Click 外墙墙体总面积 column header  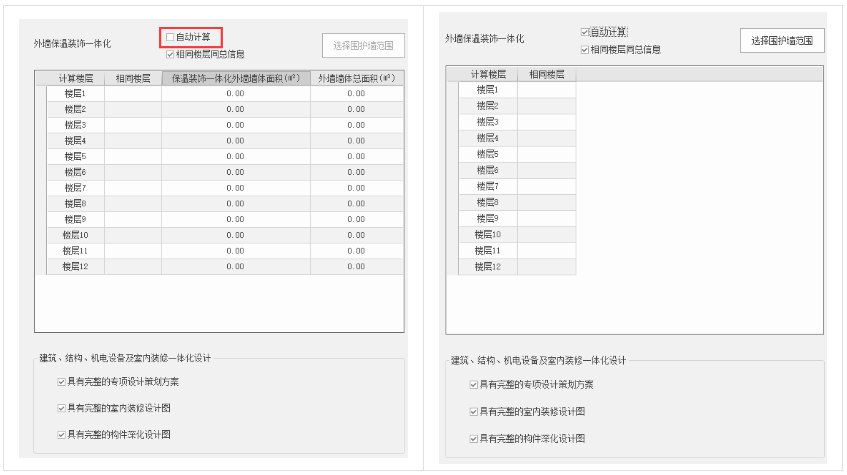pos(357,78)
